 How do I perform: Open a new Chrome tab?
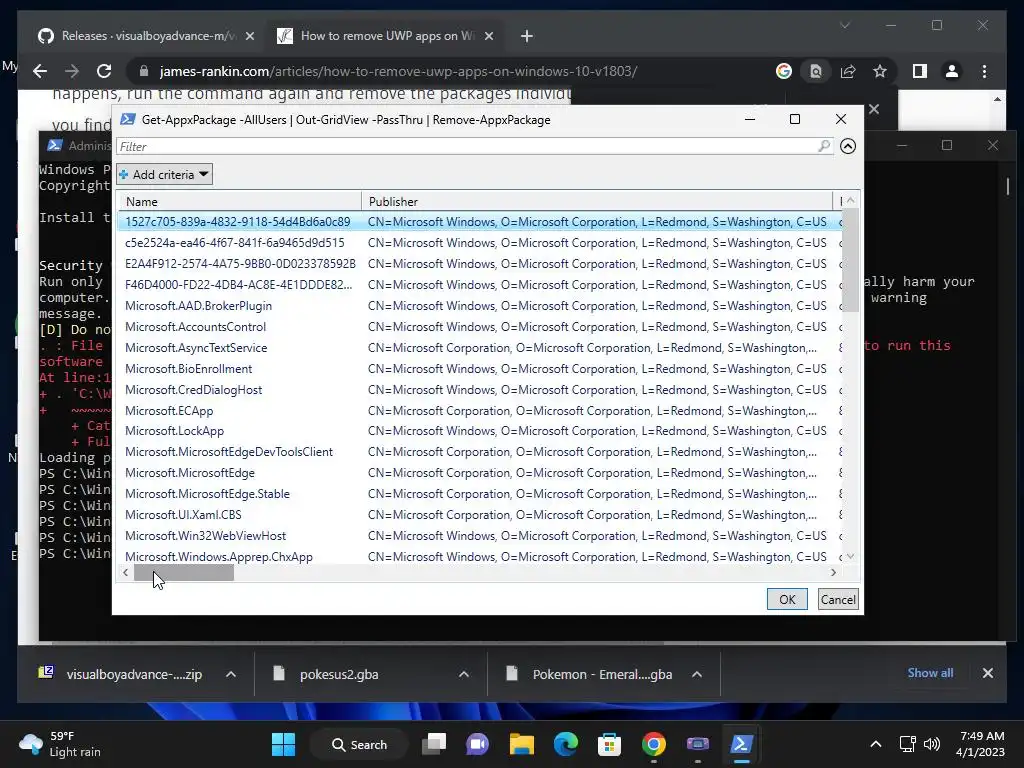point(527,37)
